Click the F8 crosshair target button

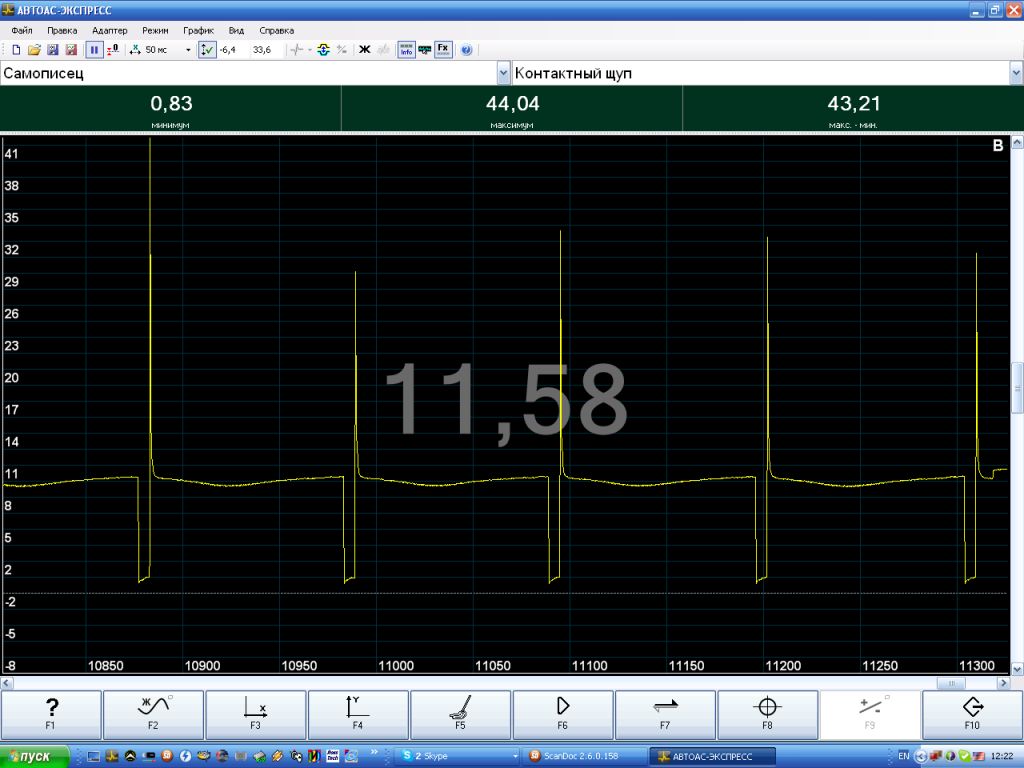[x=768, y=714]
